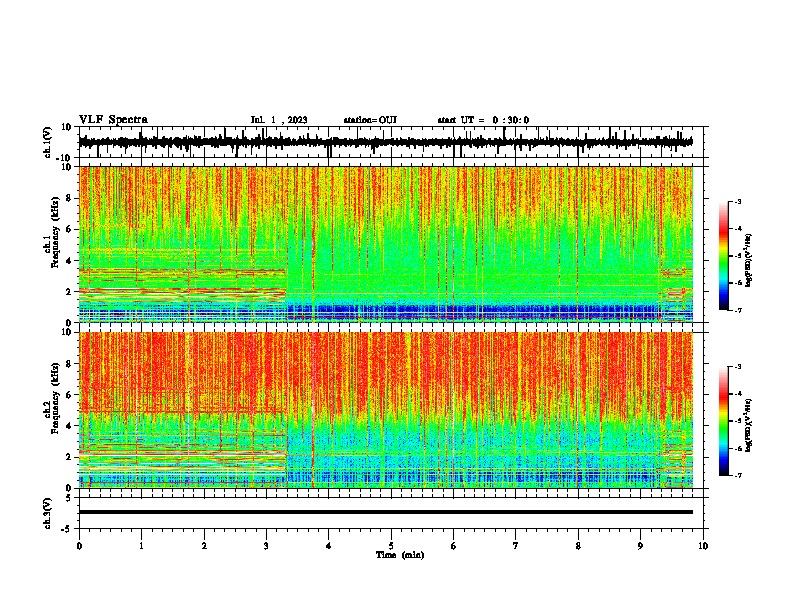The width and height of the screenshot is (792, 612).
Task: Click the ch.1 spectrogram color scale bar
Action: pyautogui.click(x=724, y=256)
